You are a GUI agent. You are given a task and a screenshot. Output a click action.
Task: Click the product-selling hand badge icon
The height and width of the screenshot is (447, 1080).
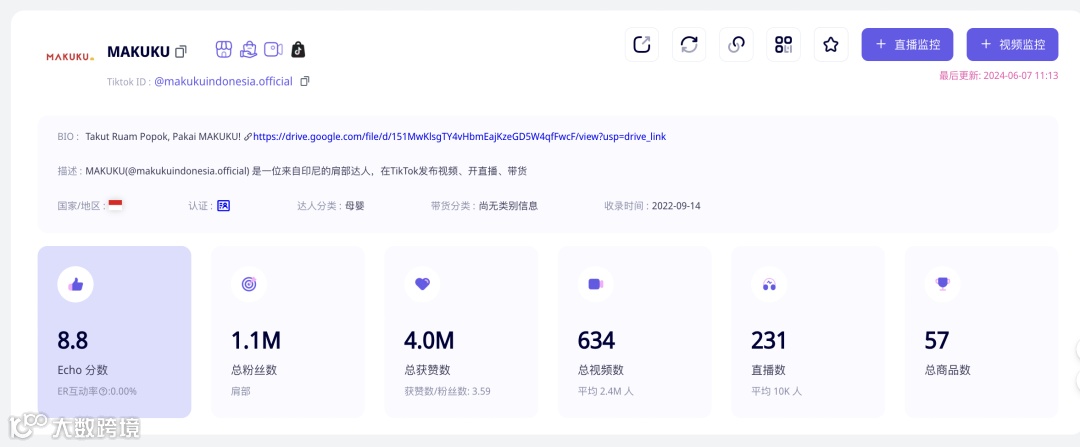pyautogui.click(x=248, y=49)
